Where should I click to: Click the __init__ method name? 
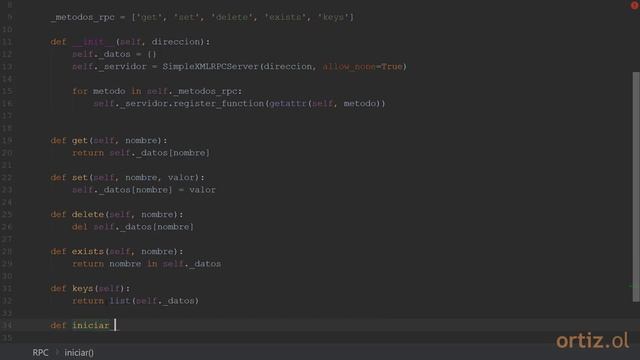click(x=93, y=42)
